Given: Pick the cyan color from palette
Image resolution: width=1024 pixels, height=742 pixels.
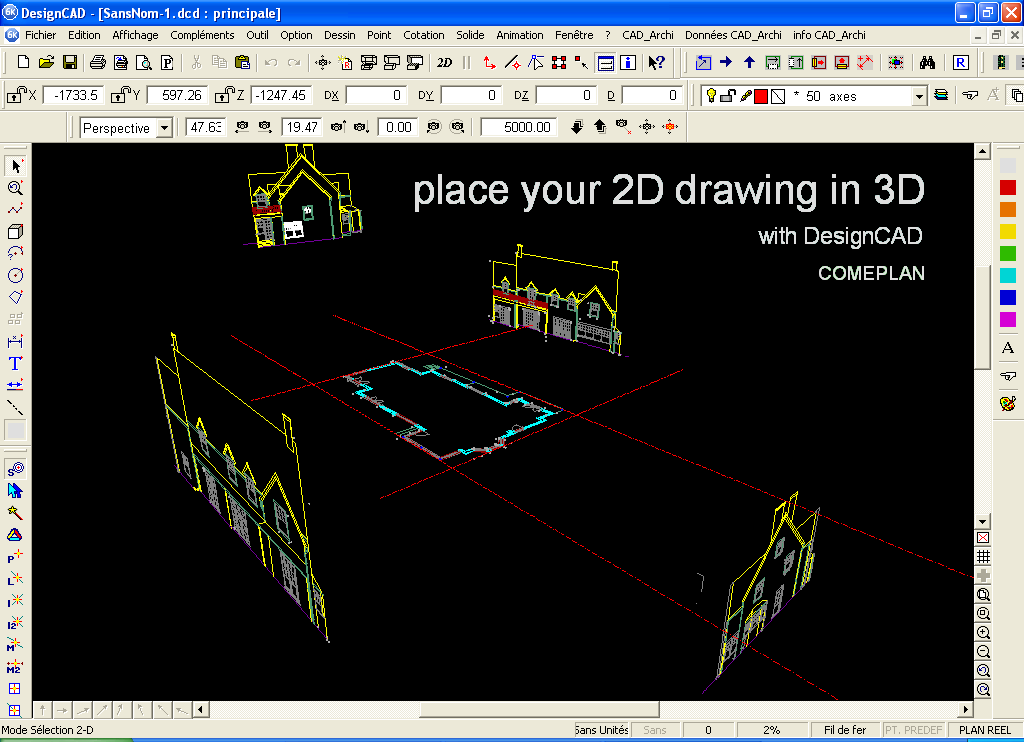Looking at the screenshot, I should (x=1008, y=275).
